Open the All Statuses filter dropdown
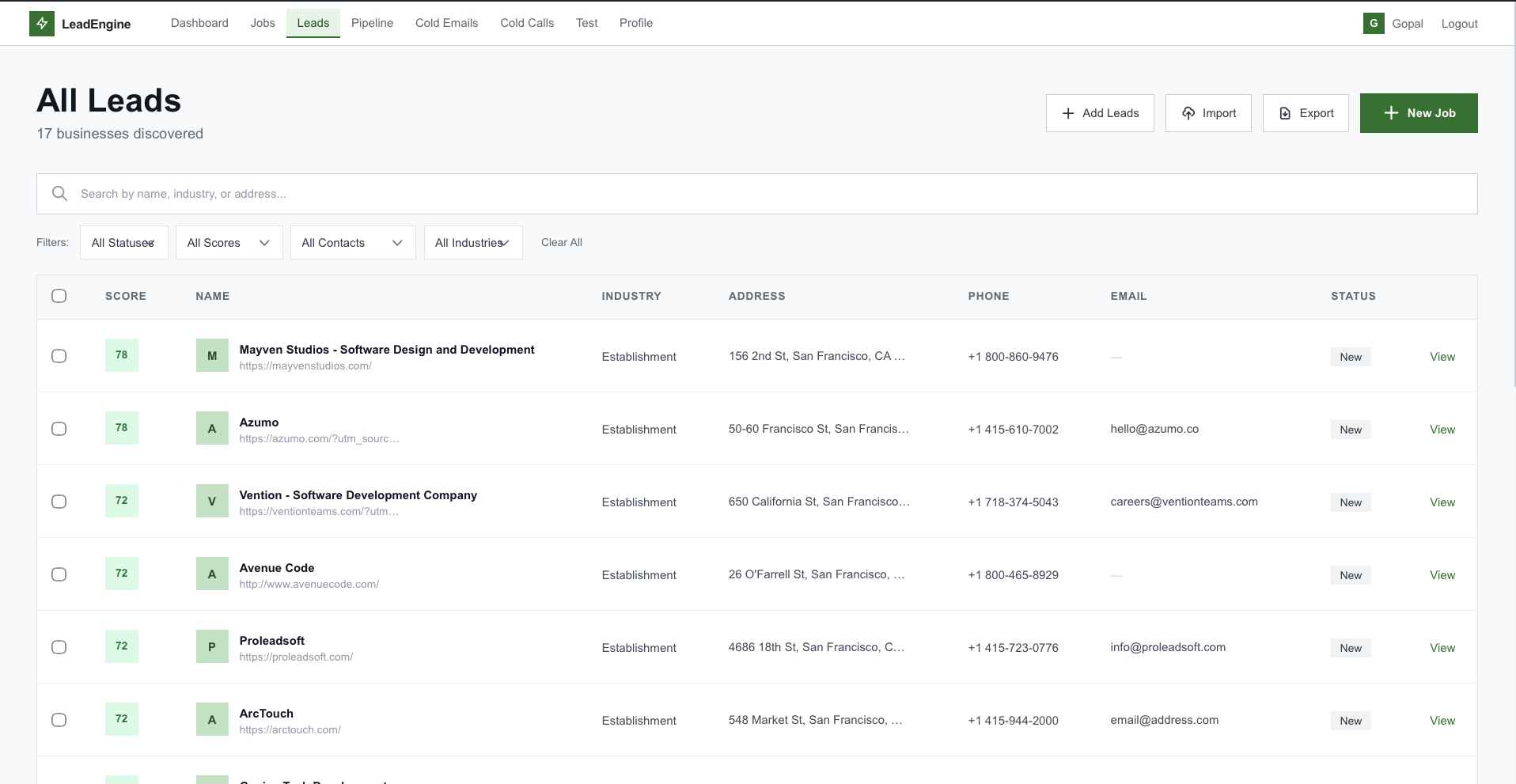The height and width of the screenshot is (784, 1516). point(123,242)
